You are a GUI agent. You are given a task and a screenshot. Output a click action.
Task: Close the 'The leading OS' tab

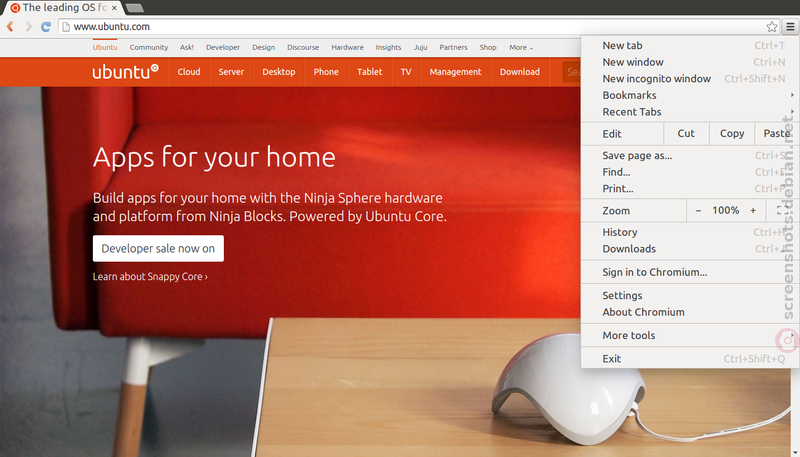click(114, 8)
